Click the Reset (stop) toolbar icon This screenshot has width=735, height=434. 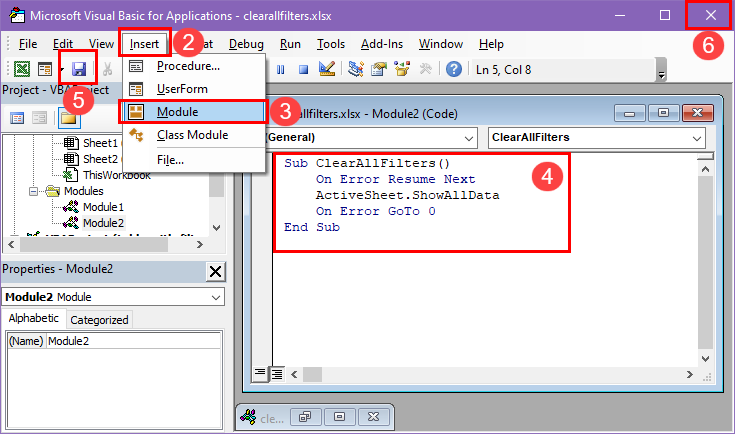point(303,70)
